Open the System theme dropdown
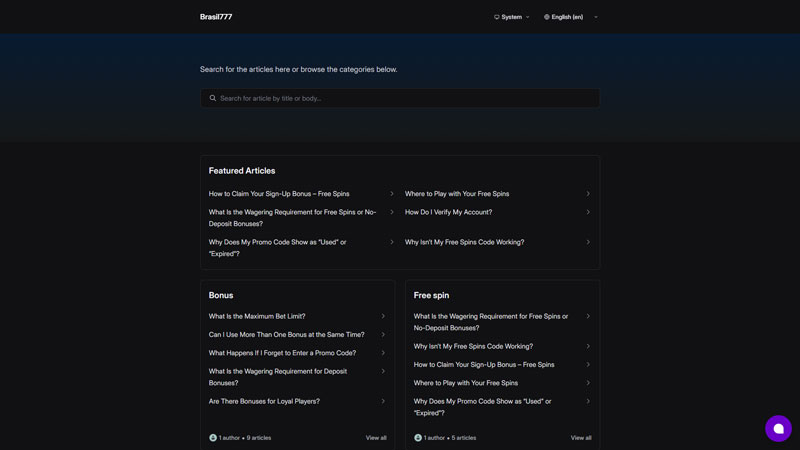 pyautogui.click(x=512, y=17)
